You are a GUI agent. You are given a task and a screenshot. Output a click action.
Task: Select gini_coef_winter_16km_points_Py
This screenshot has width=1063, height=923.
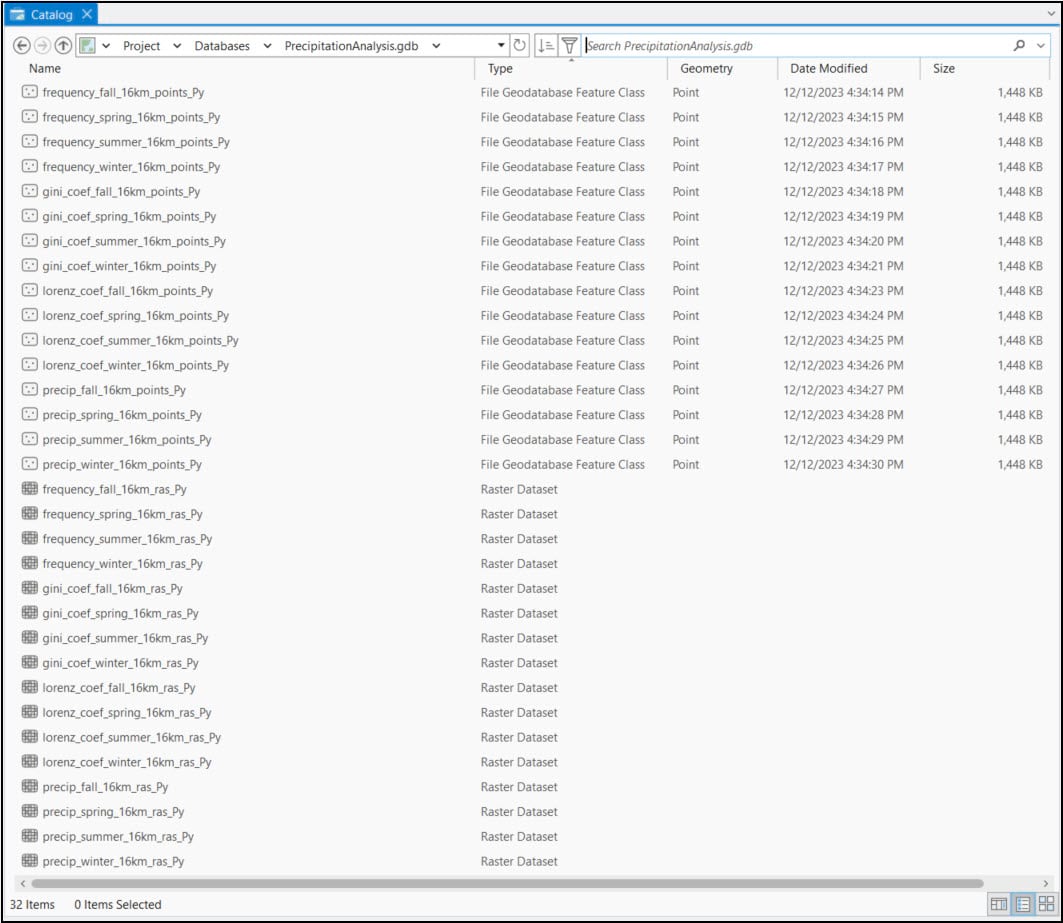[129, 266]
